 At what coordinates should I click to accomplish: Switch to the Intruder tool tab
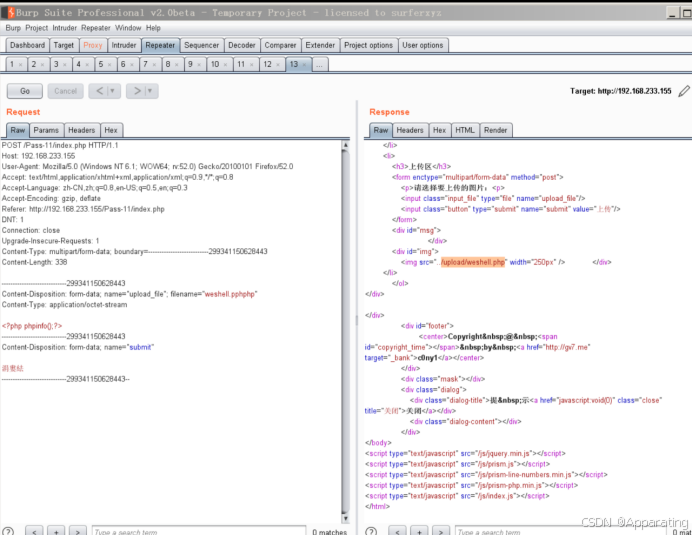click(x=124, y=45)
